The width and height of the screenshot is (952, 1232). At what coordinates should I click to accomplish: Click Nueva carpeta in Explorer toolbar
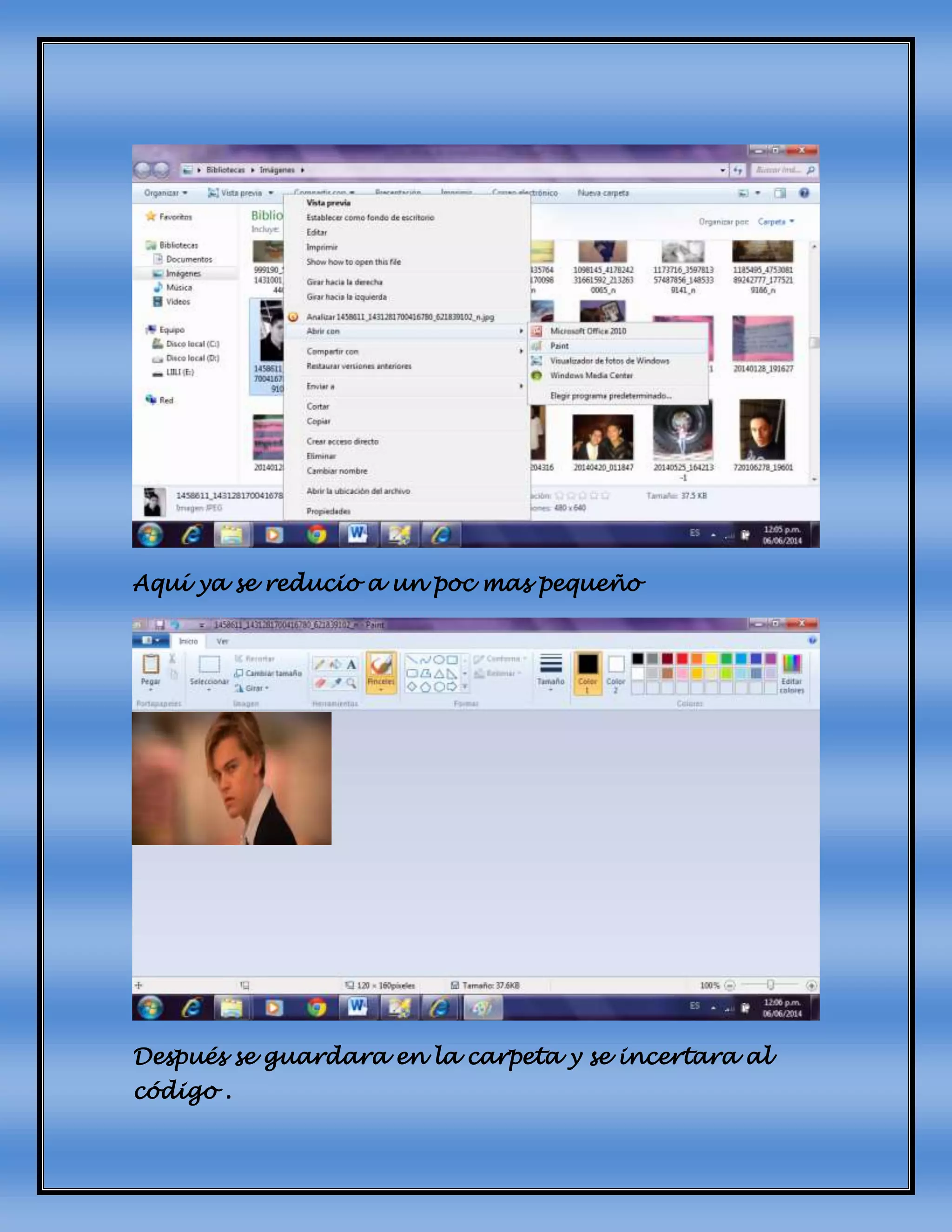[603, 193]
